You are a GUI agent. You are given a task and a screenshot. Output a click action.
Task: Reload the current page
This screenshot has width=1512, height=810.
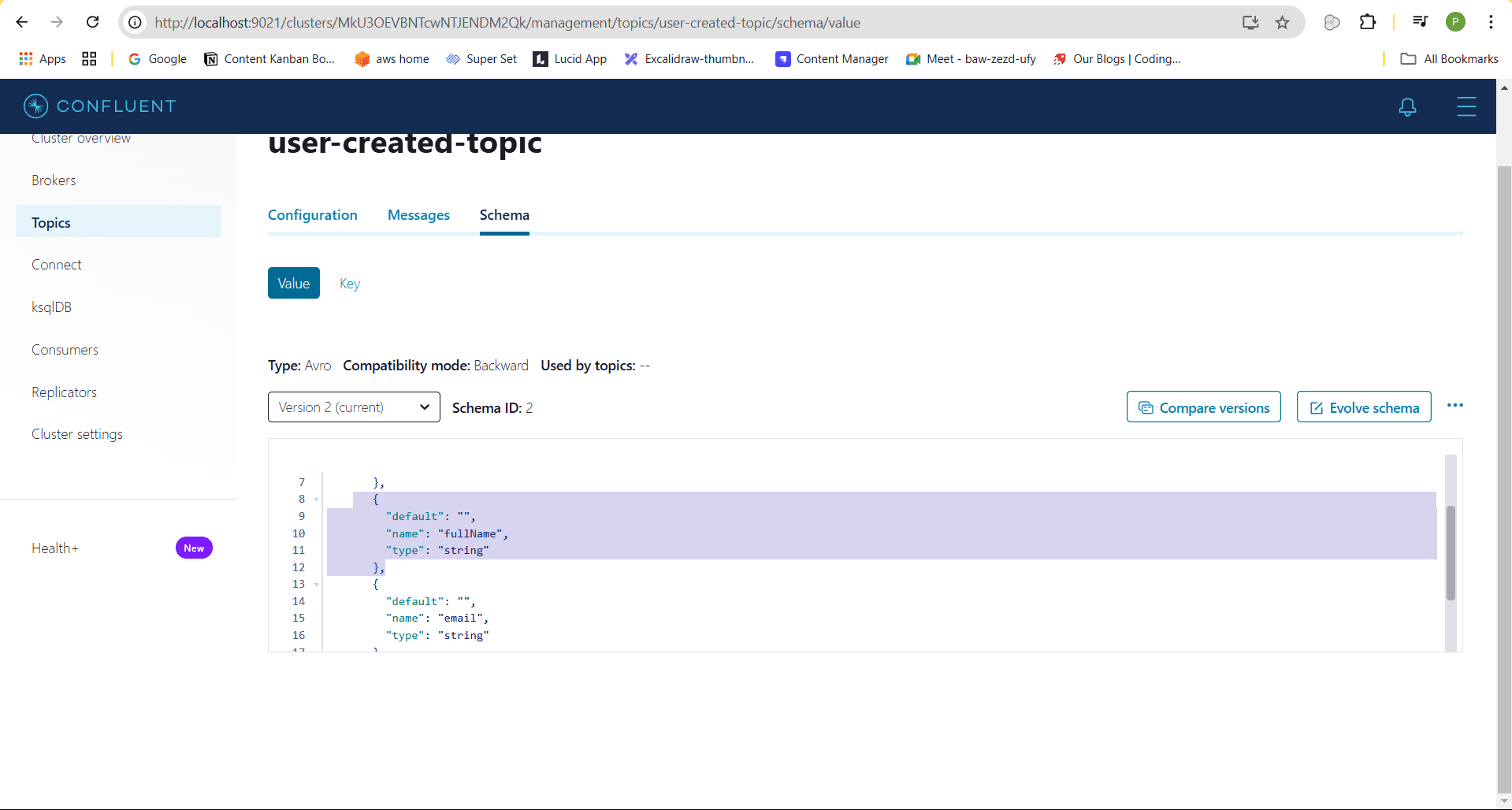(x=92, y=22)
